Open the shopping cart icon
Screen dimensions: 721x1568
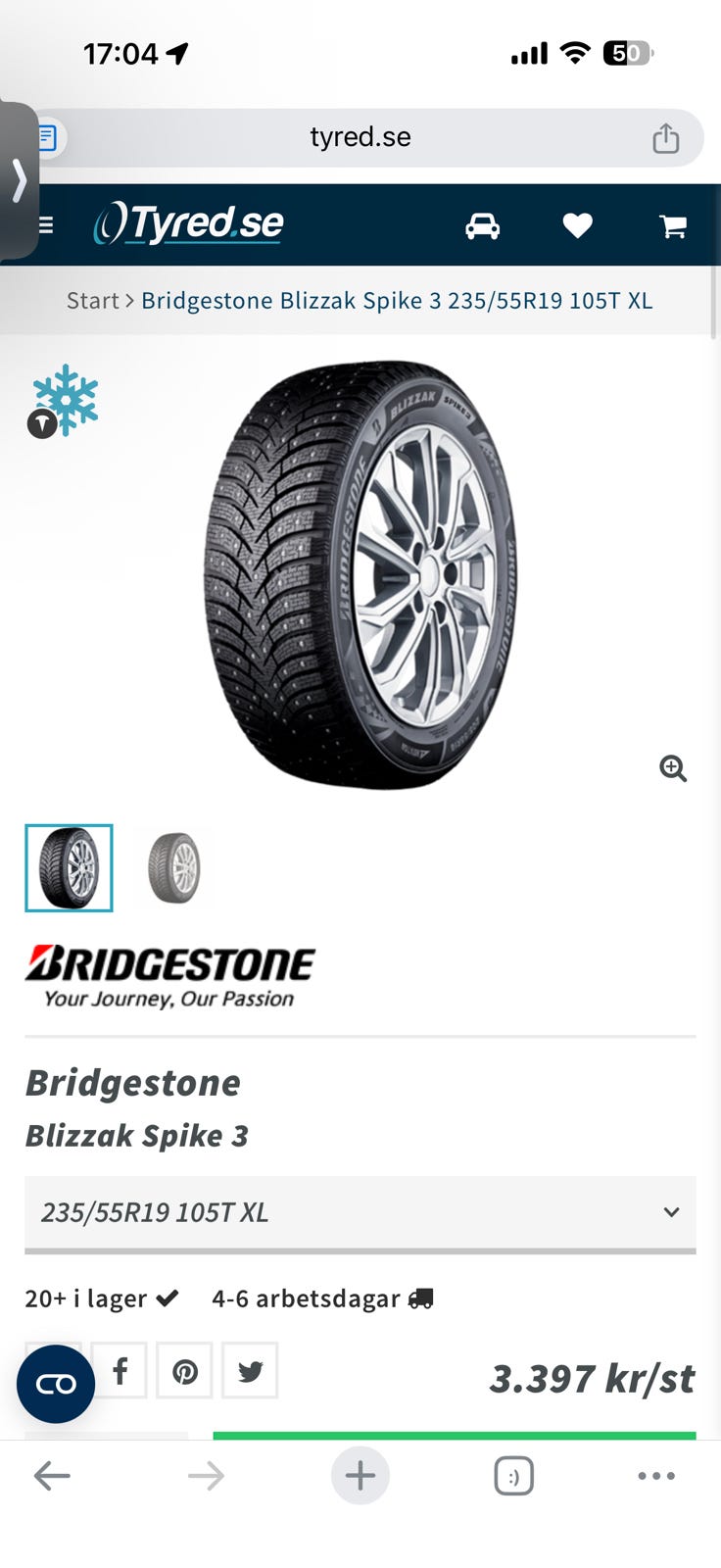pyautogui.click(x=673, y=227)
